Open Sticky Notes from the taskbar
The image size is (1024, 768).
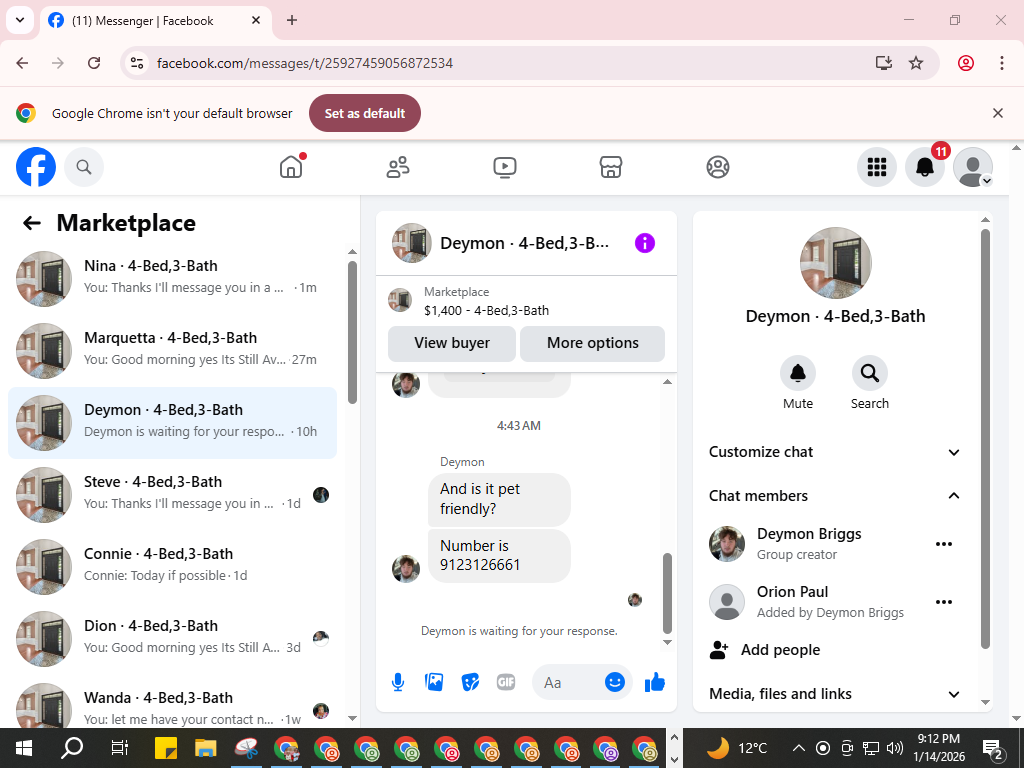(166, 748)
